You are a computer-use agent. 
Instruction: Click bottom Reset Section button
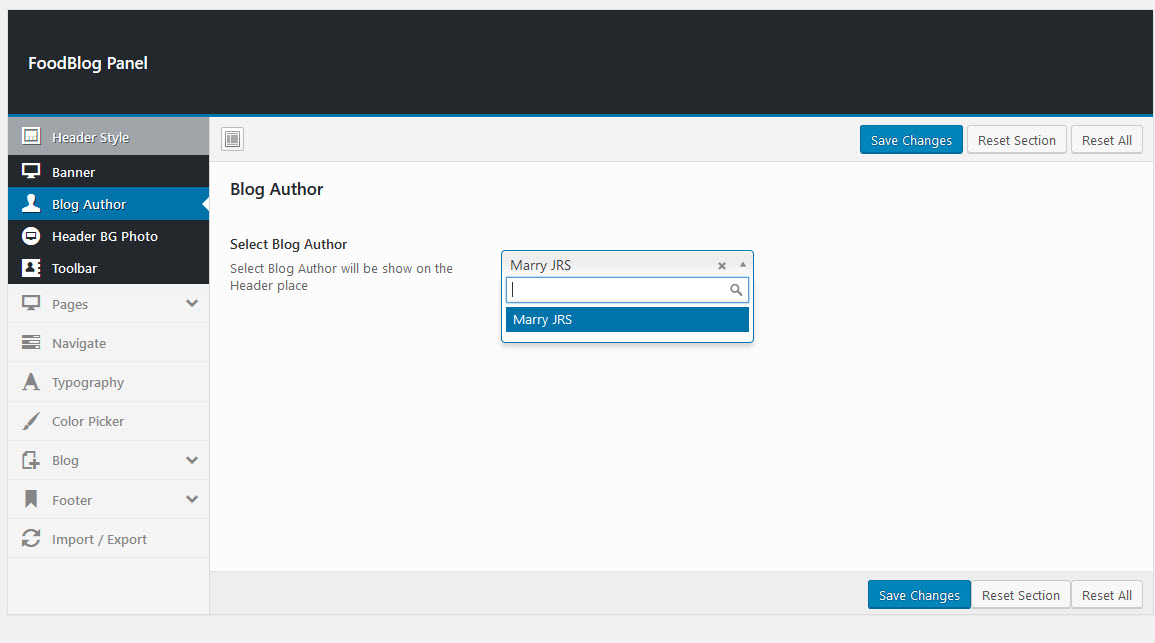click(x=1020, y=595)
